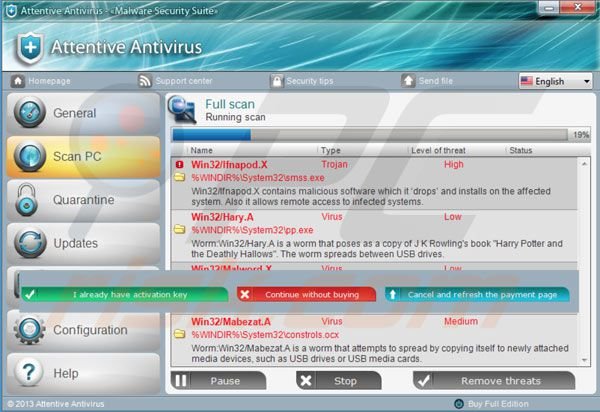Screen dimensions: 600x412
Task: Click folder icon next to pp.exe path
Action: (179, 230)
